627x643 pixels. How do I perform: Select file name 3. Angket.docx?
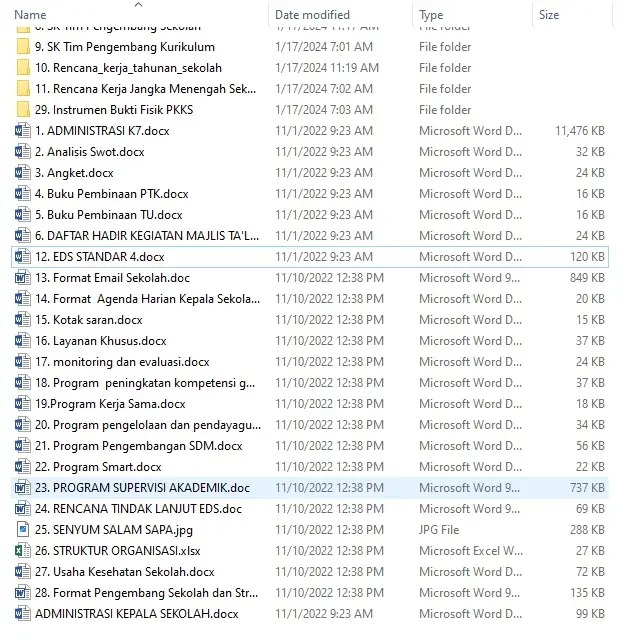74,173
